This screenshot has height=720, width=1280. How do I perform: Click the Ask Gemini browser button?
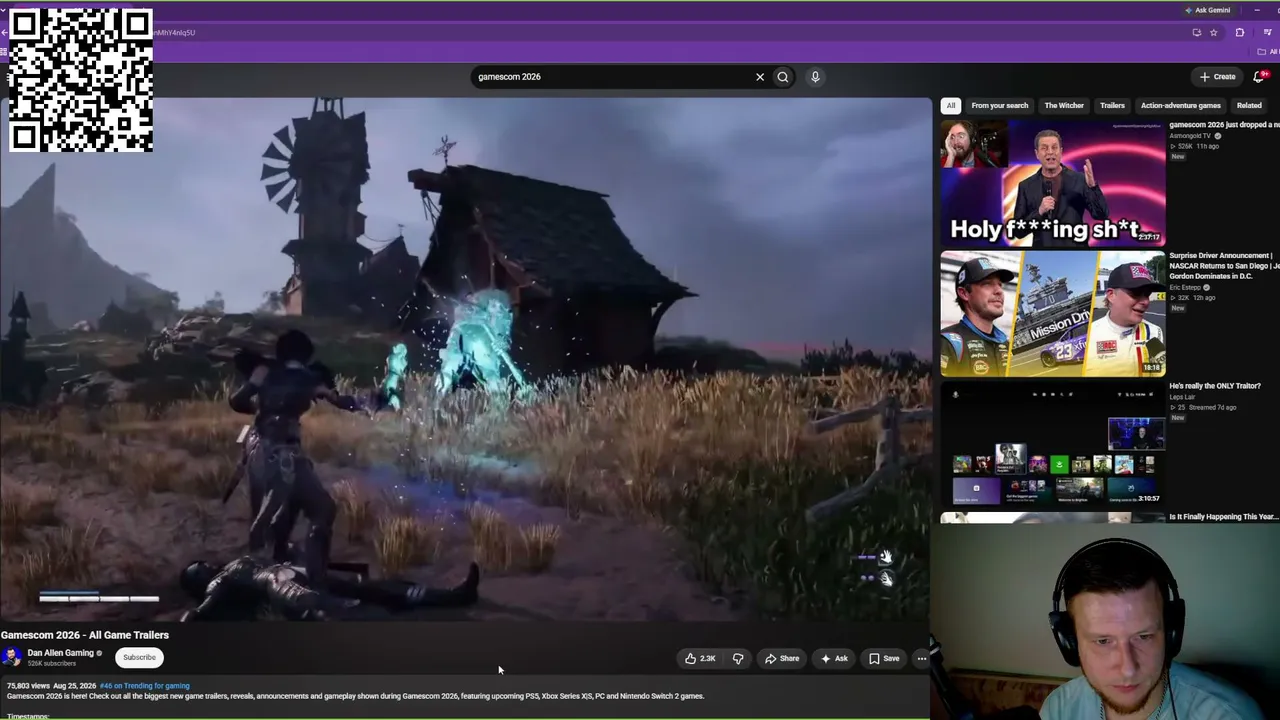click(1207, 10)
